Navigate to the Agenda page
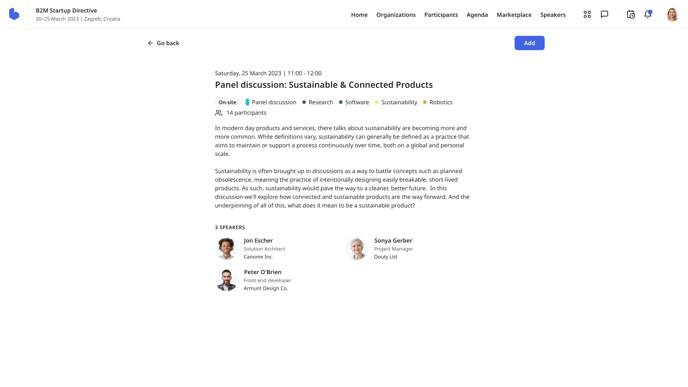688x387 pixels. click(477, 14)
